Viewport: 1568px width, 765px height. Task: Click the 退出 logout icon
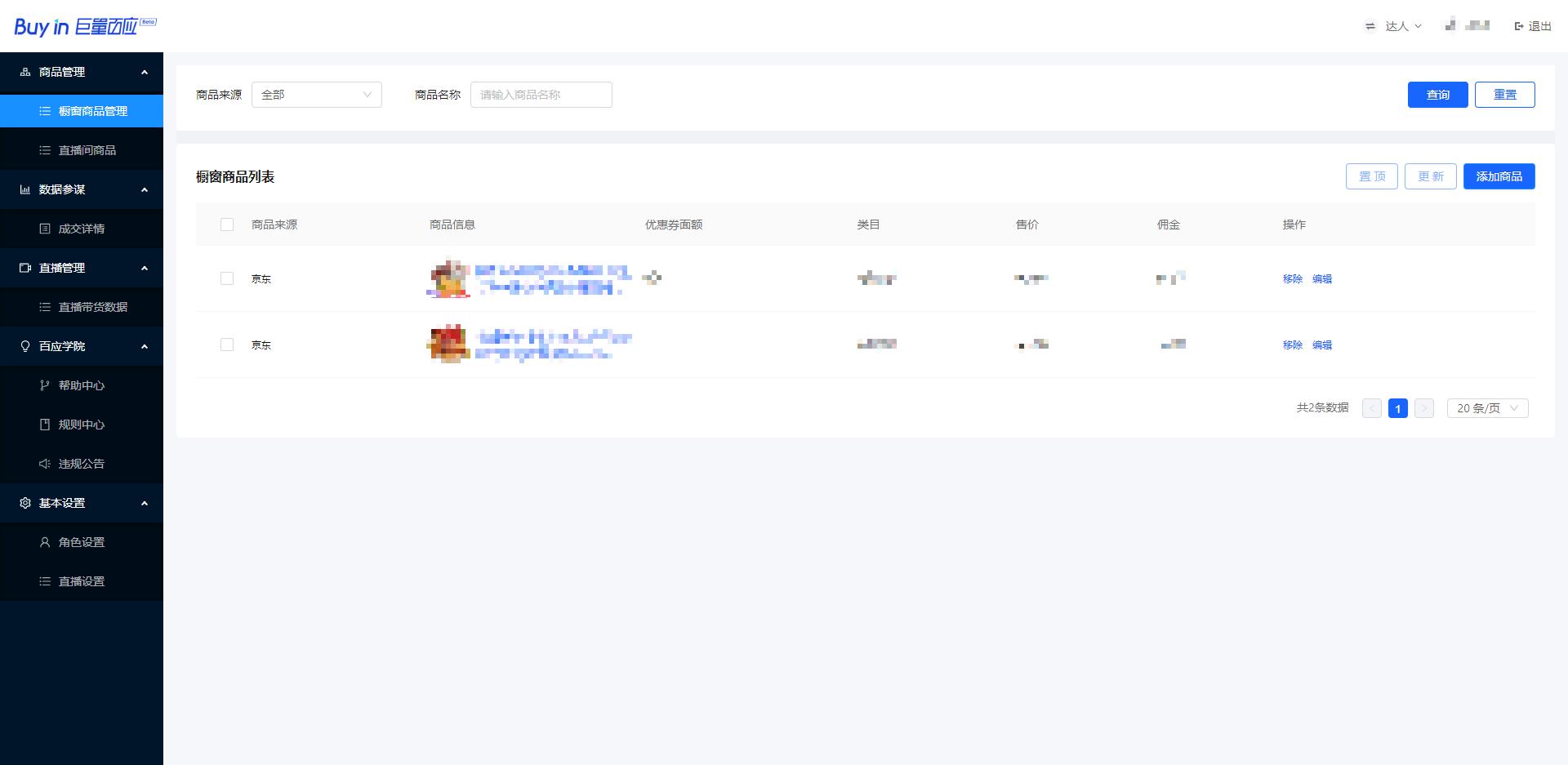(1519, 26)
